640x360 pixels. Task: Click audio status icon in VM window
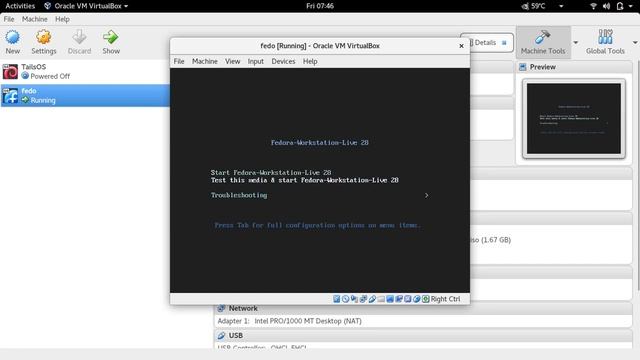pos(354,299)
